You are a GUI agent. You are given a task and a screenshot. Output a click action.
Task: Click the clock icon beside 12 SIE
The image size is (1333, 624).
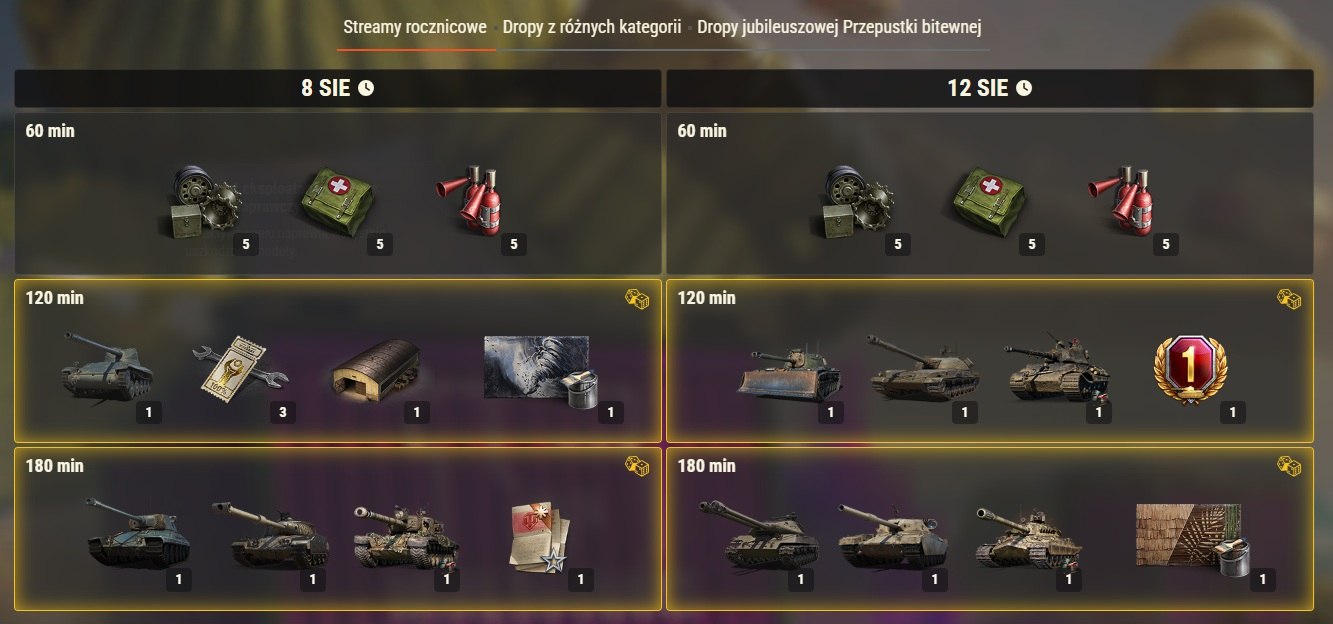click(x=1024, y=88)
